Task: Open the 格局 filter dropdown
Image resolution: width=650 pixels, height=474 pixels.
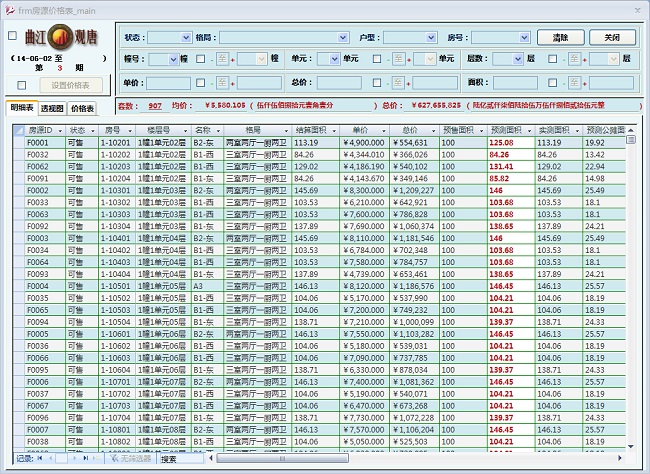Action: [x=343, y=38]
